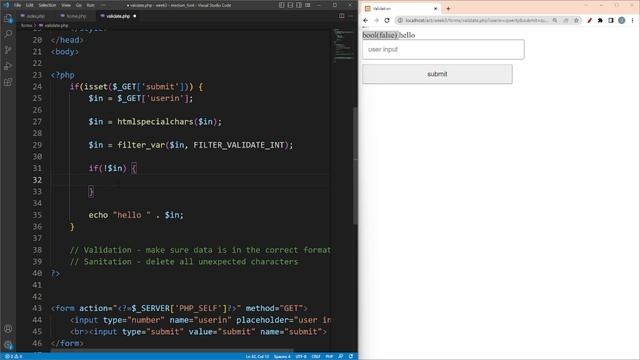Screen dimensions: 640x360
Task: Open the View menu
Action: (66, 5)
